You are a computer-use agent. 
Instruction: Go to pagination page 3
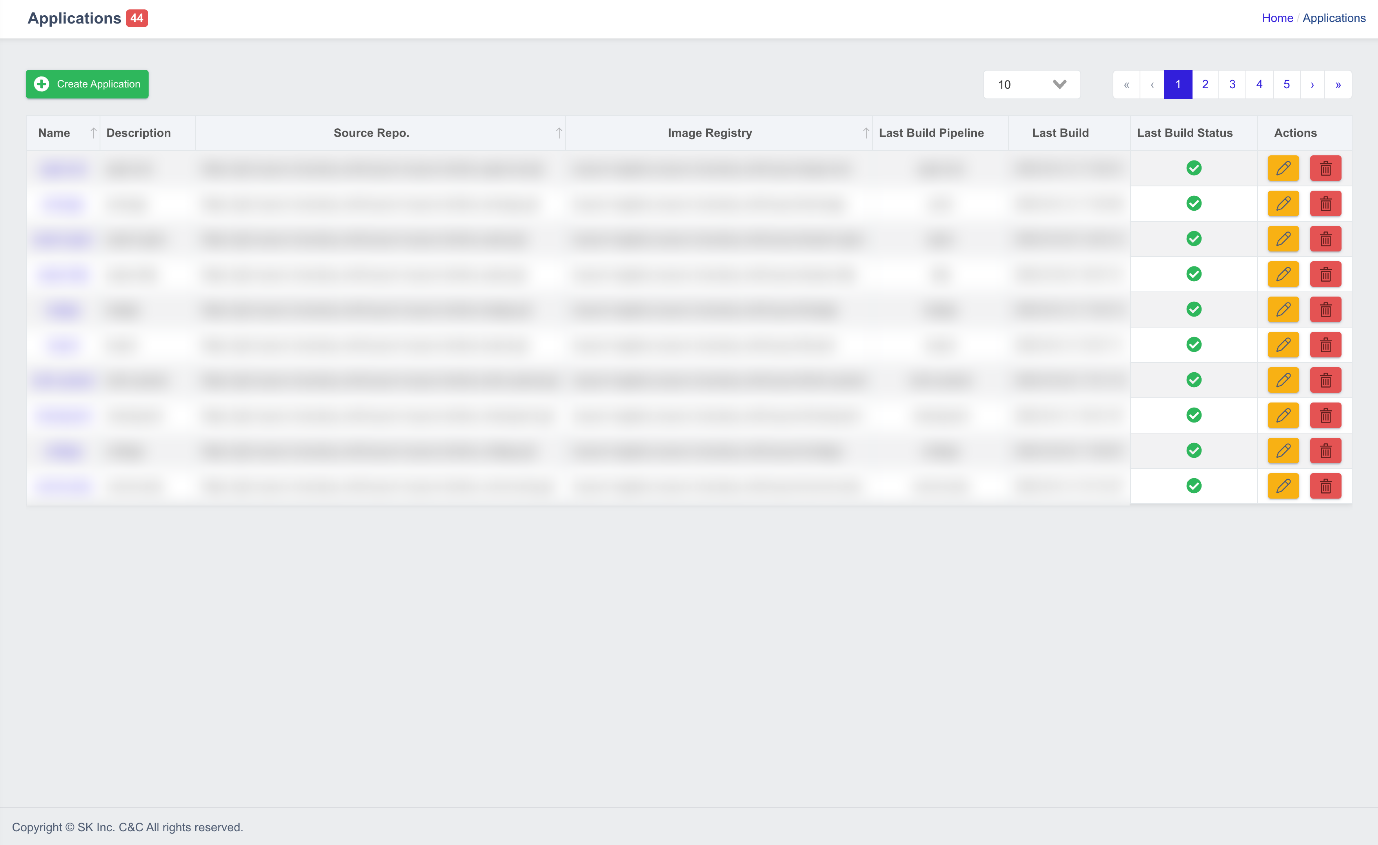(x=1232, y=84)
